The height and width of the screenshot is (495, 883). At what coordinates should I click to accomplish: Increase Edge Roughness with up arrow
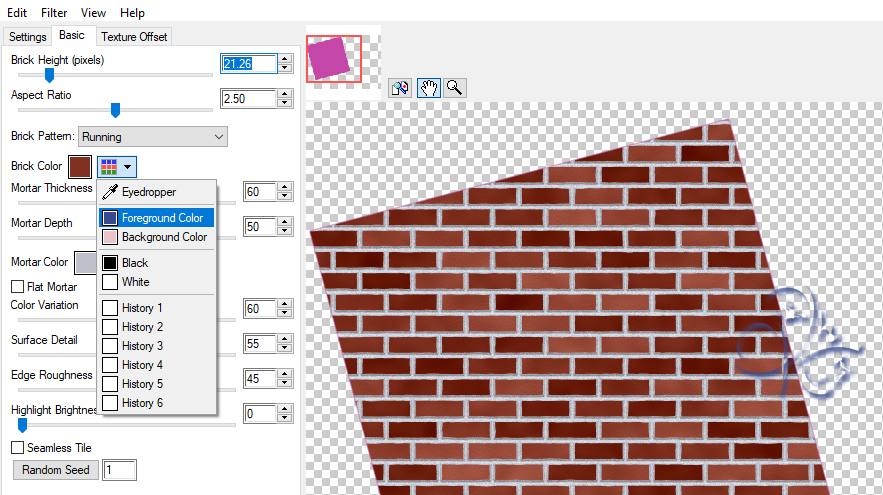tap(285, 373)
